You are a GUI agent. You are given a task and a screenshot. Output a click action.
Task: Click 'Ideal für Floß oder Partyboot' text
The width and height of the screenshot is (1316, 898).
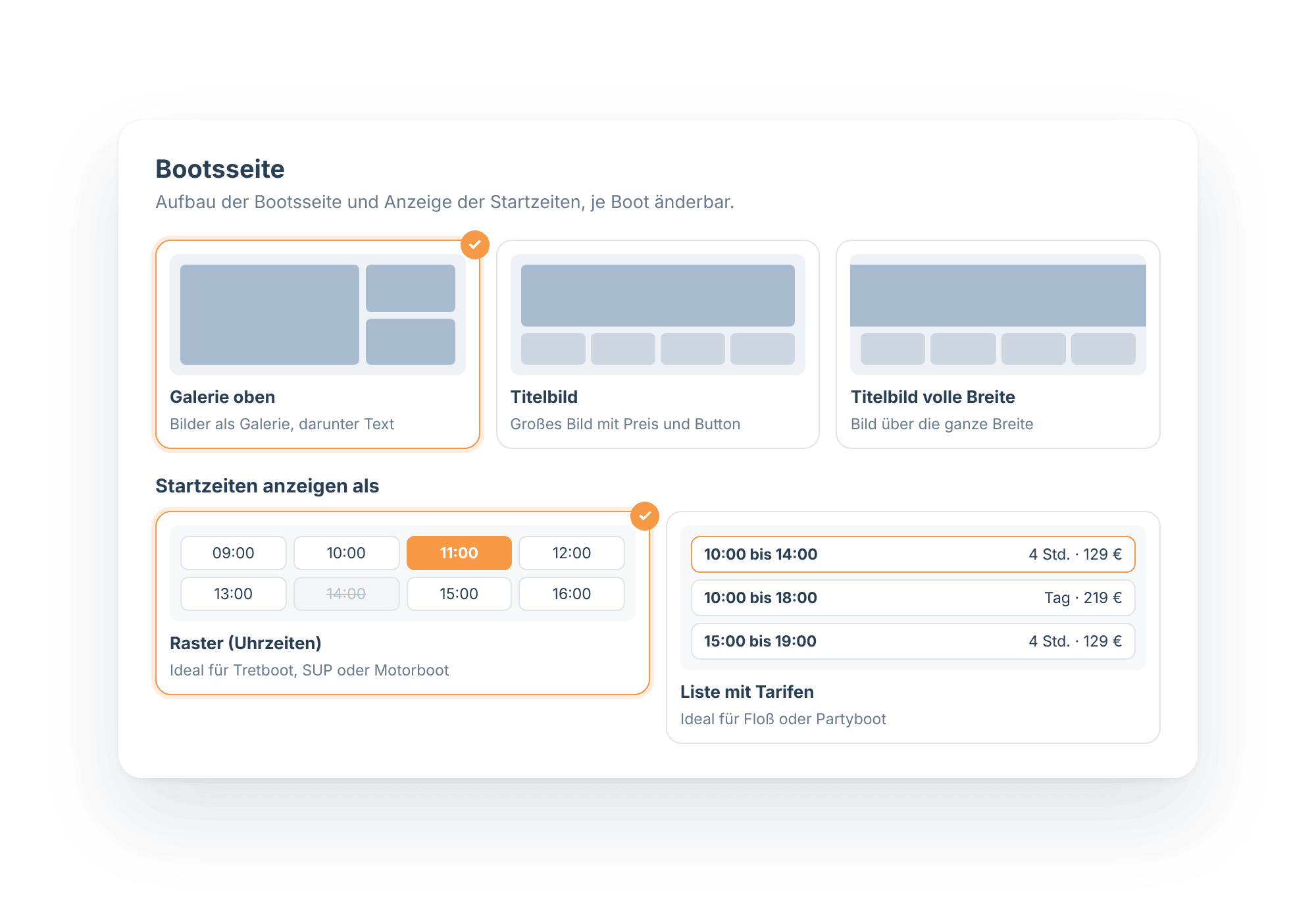[x=783, y=719]
